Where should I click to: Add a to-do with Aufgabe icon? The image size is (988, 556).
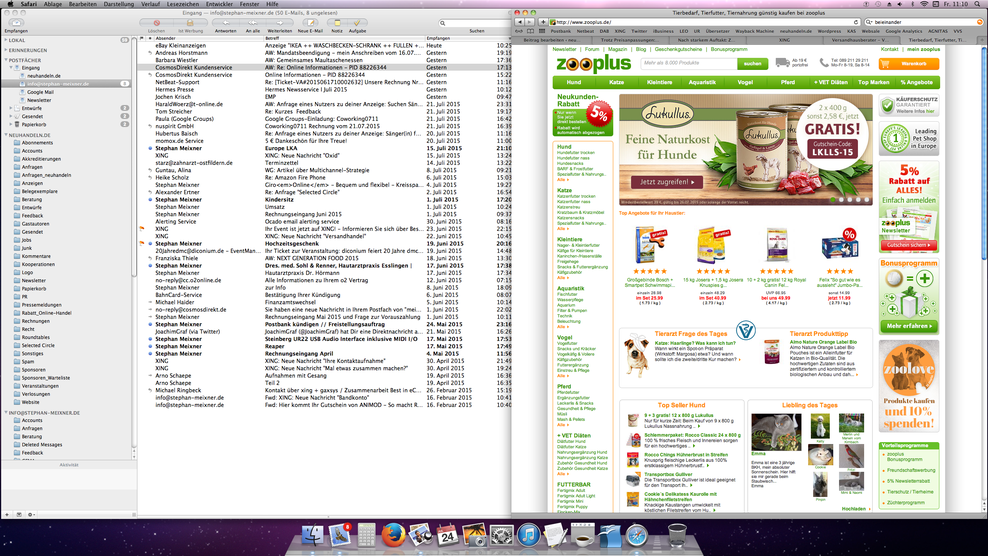(x=357, y=23)
